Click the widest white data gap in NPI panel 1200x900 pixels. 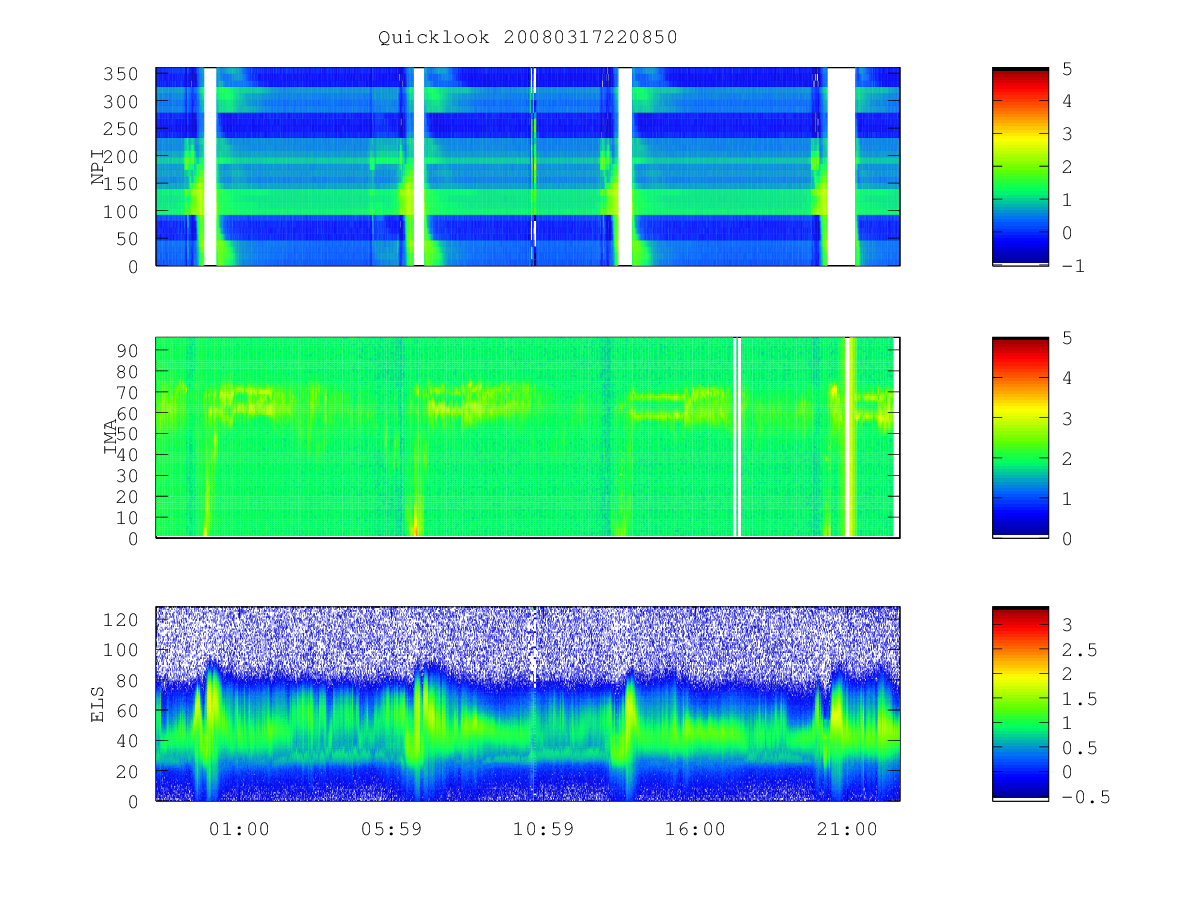pos(841,167)
